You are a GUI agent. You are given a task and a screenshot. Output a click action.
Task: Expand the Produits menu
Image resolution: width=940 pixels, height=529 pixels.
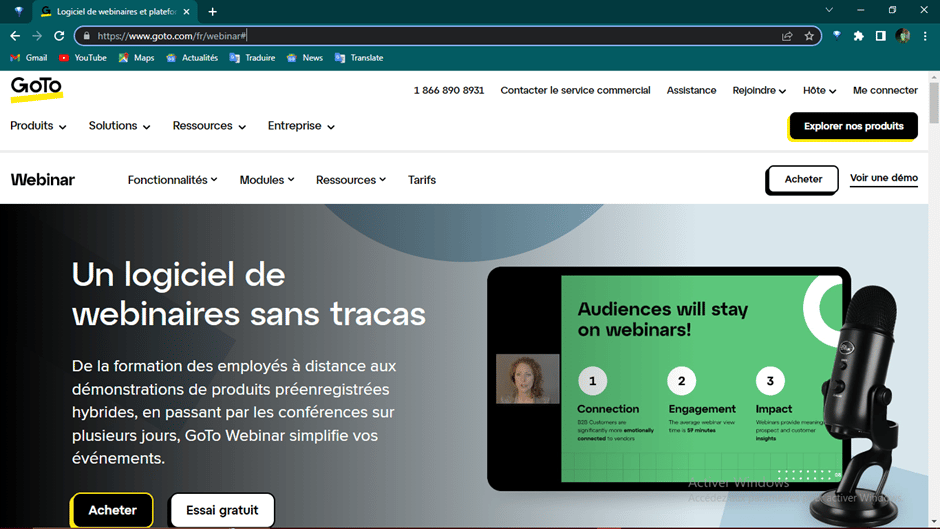pos(38,126)
